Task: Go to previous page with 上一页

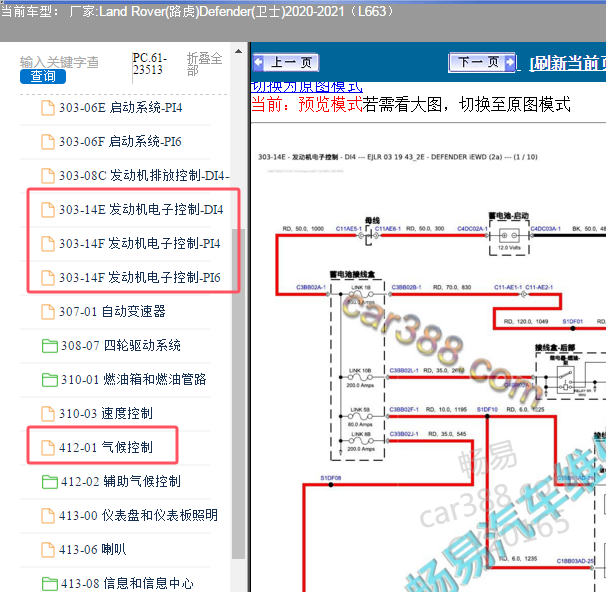Action: click(286, 62)
